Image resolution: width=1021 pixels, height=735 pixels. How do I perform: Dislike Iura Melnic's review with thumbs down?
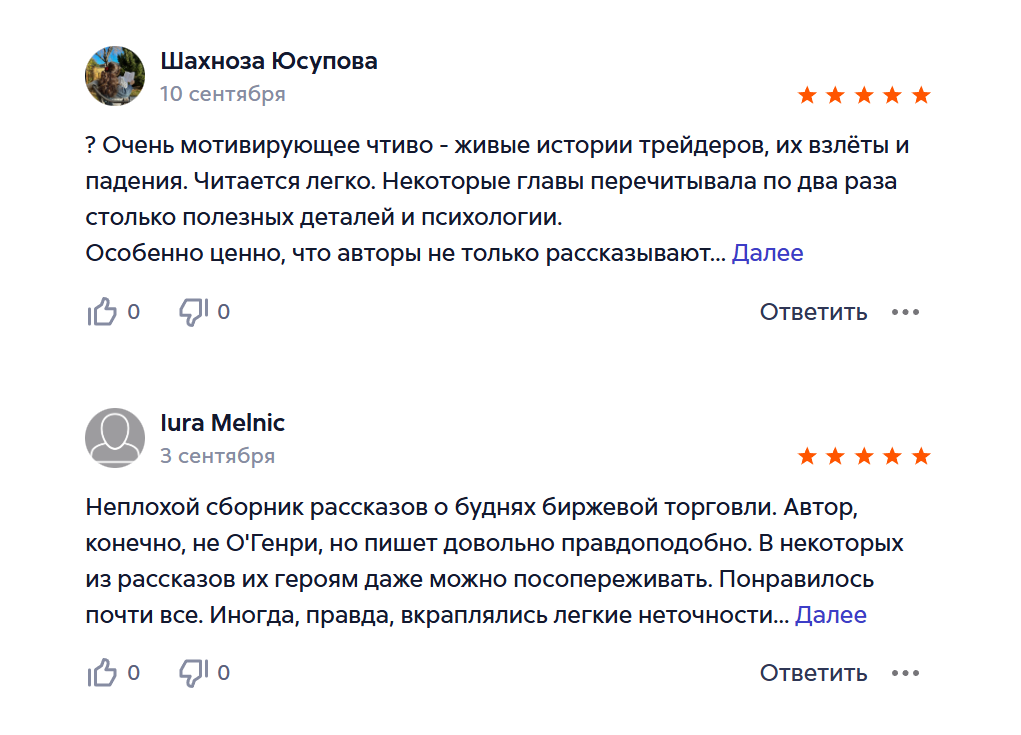click(x=192, y=673)
